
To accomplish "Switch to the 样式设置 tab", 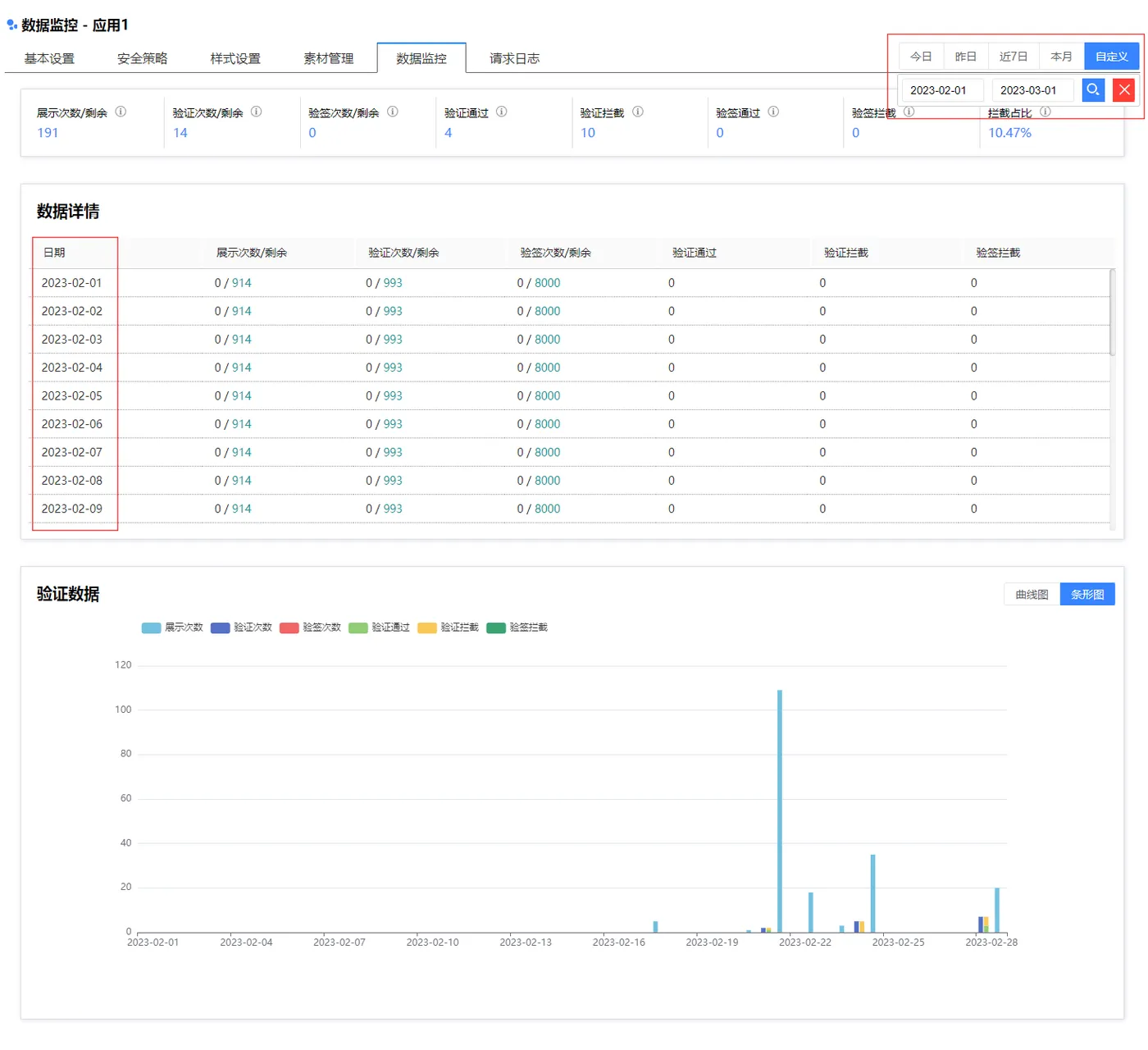I will pyautogui.click(x=235, y=58).
